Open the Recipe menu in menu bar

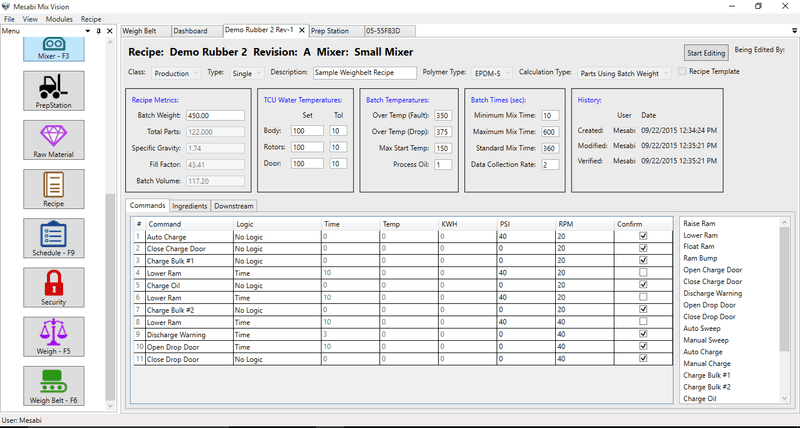(x=91, y=19)
